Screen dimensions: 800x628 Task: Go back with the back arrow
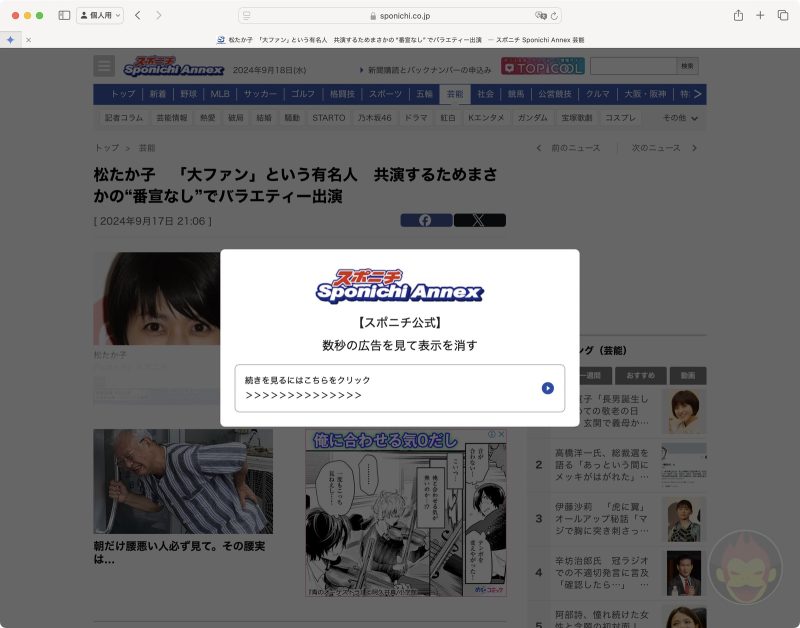pyautogui.click(x=138, y=16)
